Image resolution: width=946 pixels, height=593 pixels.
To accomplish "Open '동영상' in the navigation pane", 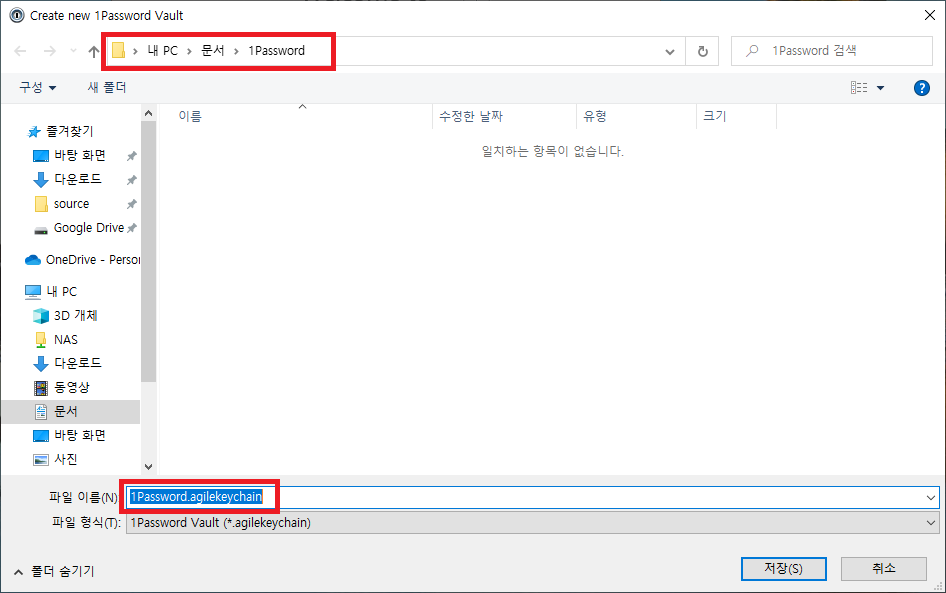I will [72, 387].
